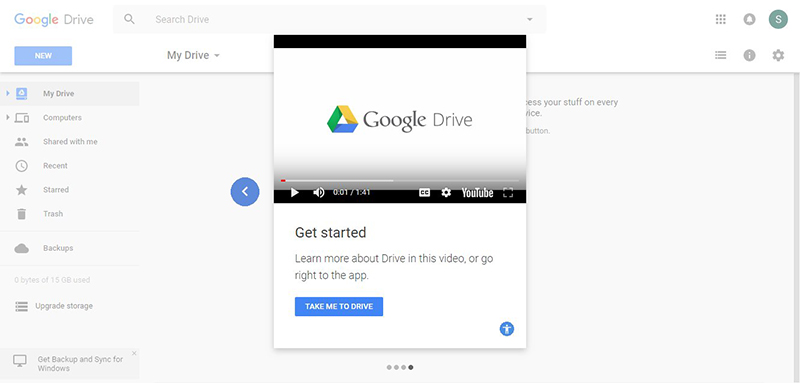800x383 pixels.
Task: Enter fullscreen in the video player
Action: click(x=508, y=192)
